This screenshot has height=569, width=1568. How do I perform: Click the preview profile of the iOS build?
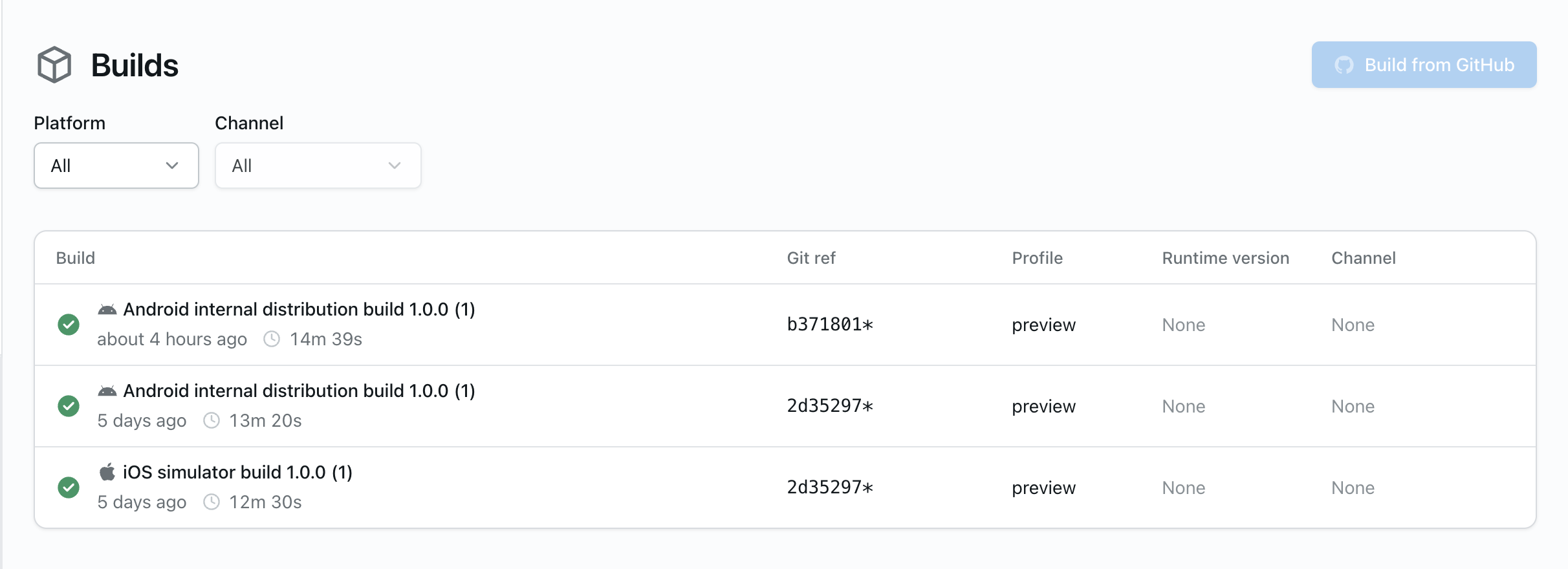pos(1044,488)
